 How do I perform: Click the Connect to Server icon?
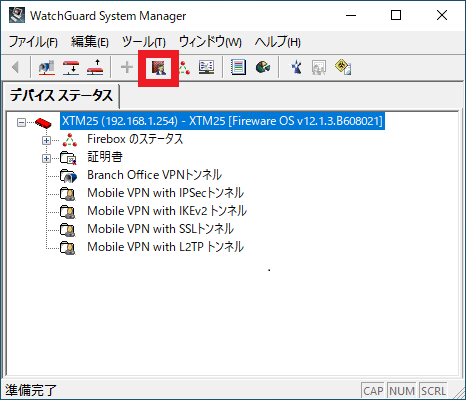(x=47, y=68)
